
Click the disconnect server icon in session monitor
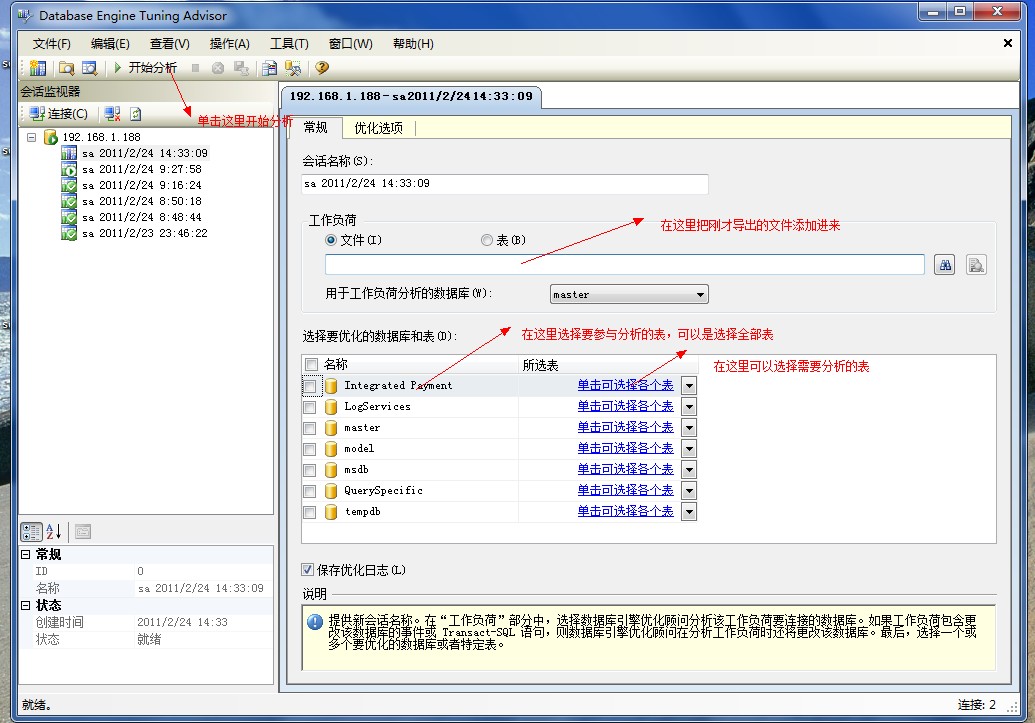coord(113,114)
